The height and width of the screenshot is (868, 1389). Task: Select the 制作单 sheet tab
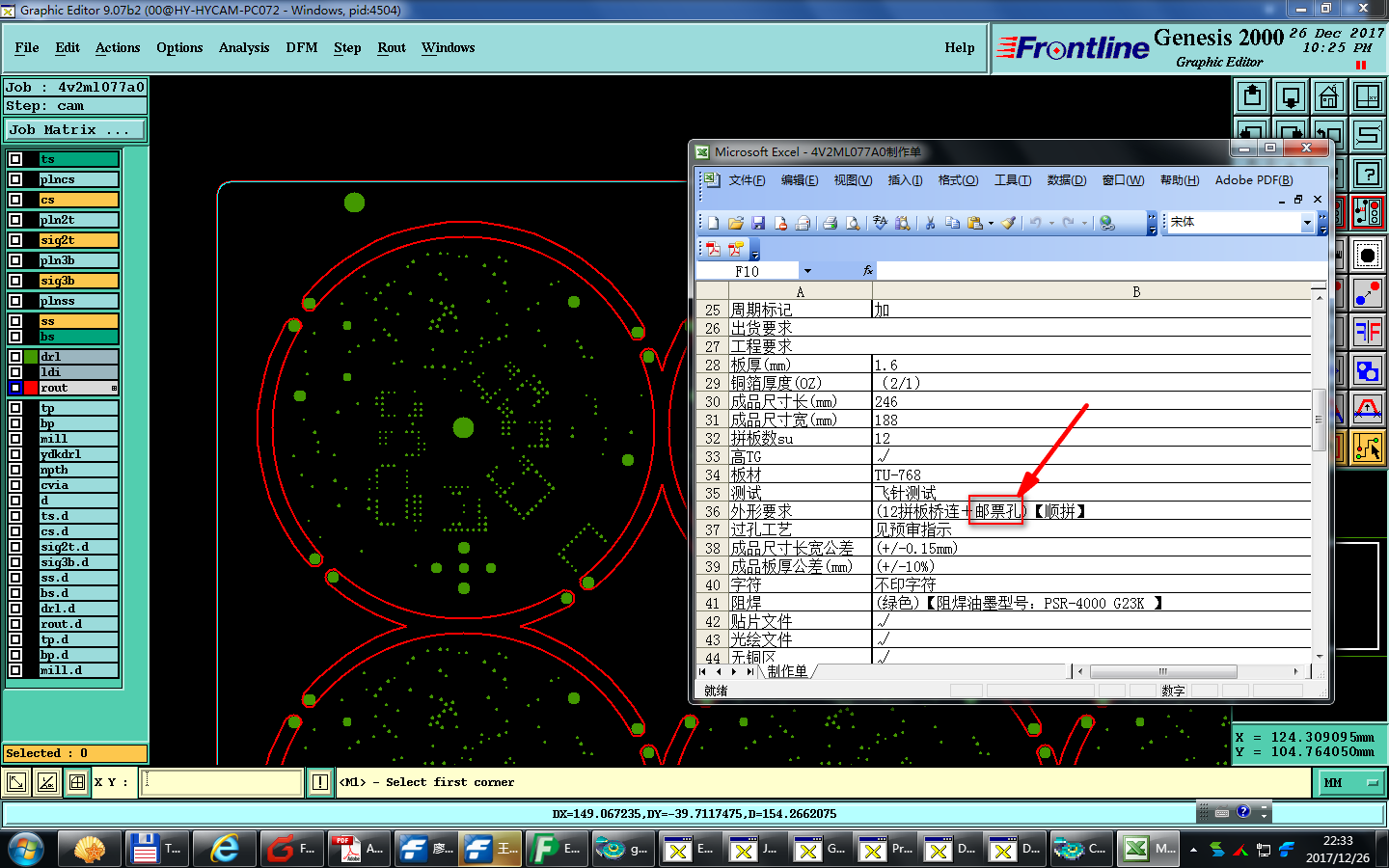point(788,671)
